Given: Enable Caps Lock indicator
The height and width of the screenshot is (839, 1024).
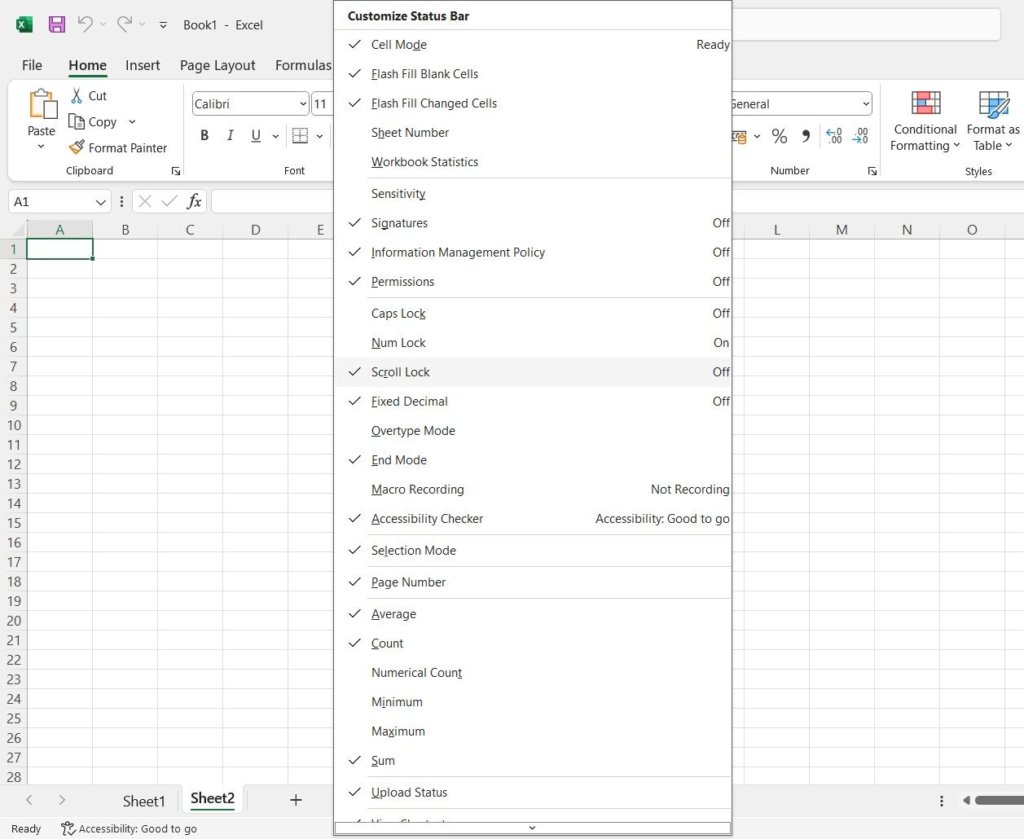Looking at the screenshot, I should coord(532,313).
